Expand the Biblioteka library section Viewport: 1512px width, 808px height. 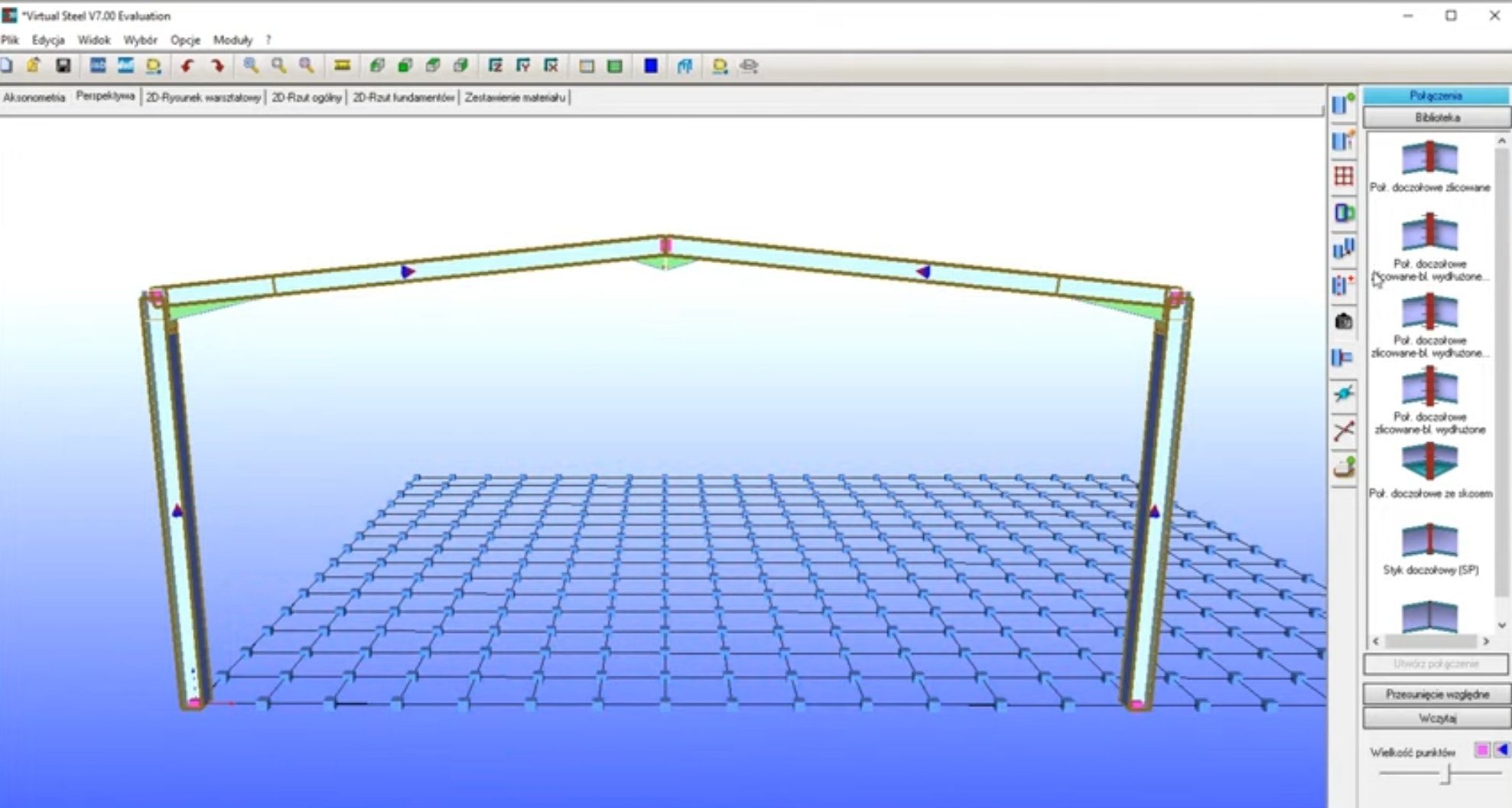(1436, 118)
